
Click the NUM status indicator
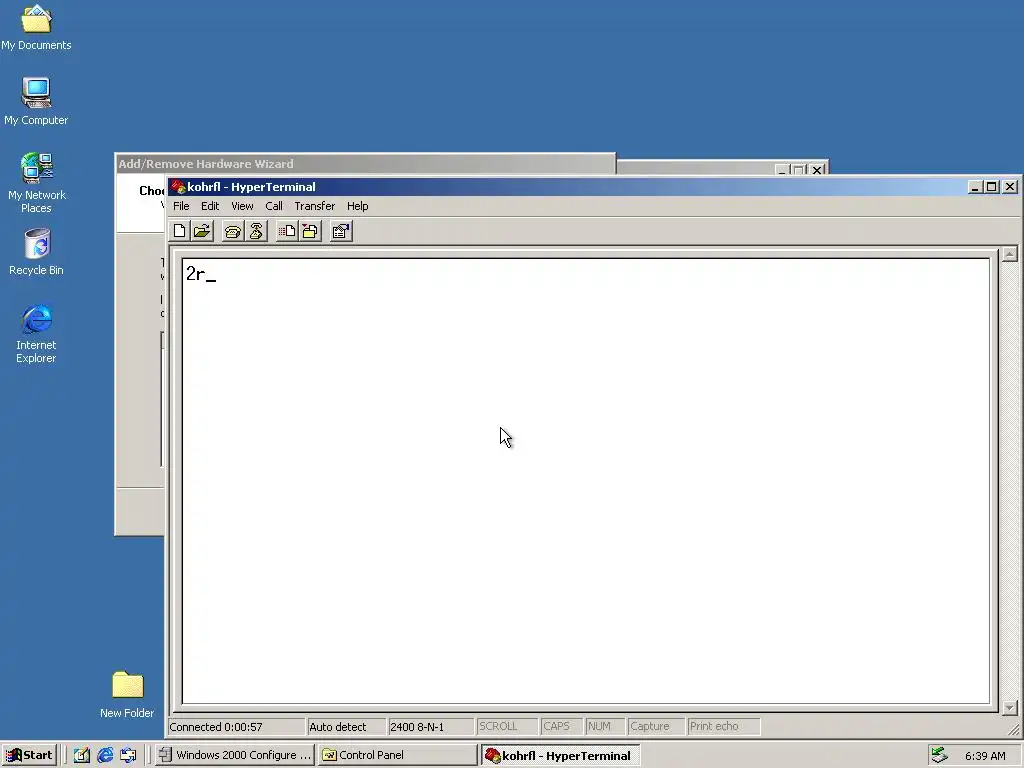click(604, 727)
